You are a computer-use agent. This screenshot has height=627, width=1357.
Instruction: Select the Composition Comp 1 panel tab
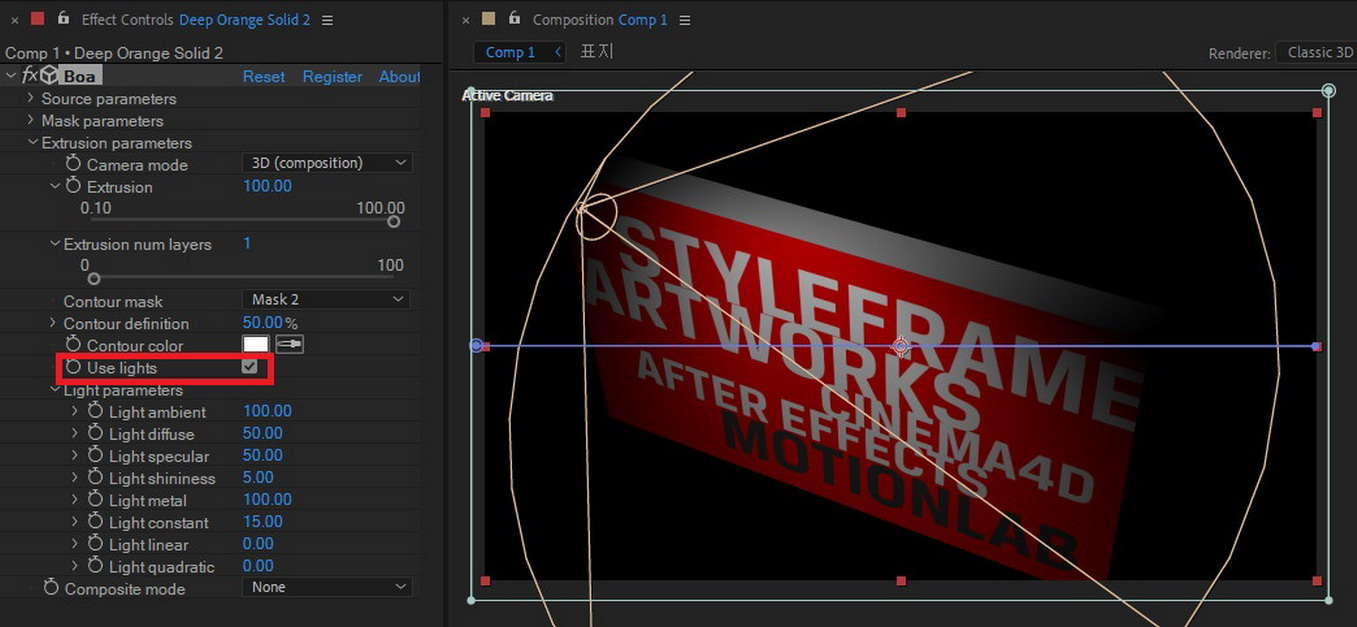point(600,20)
